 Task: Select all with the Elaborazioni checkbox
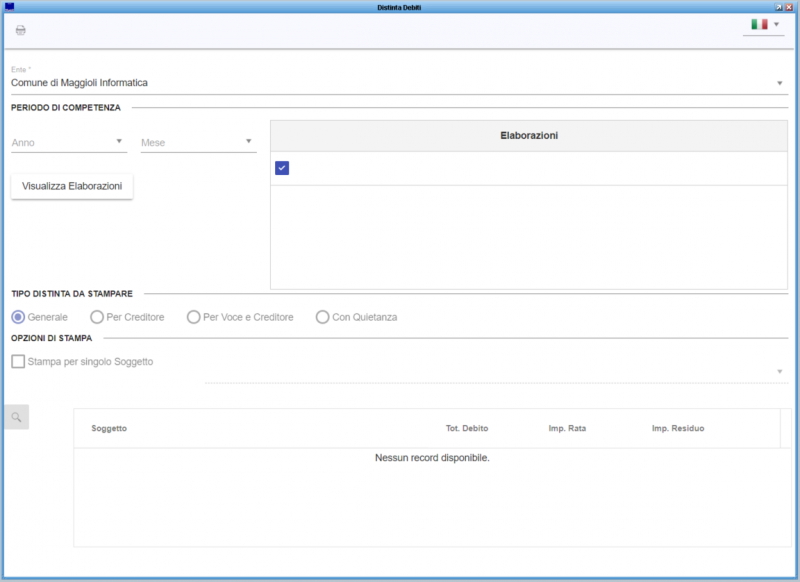tap(282, 168)
